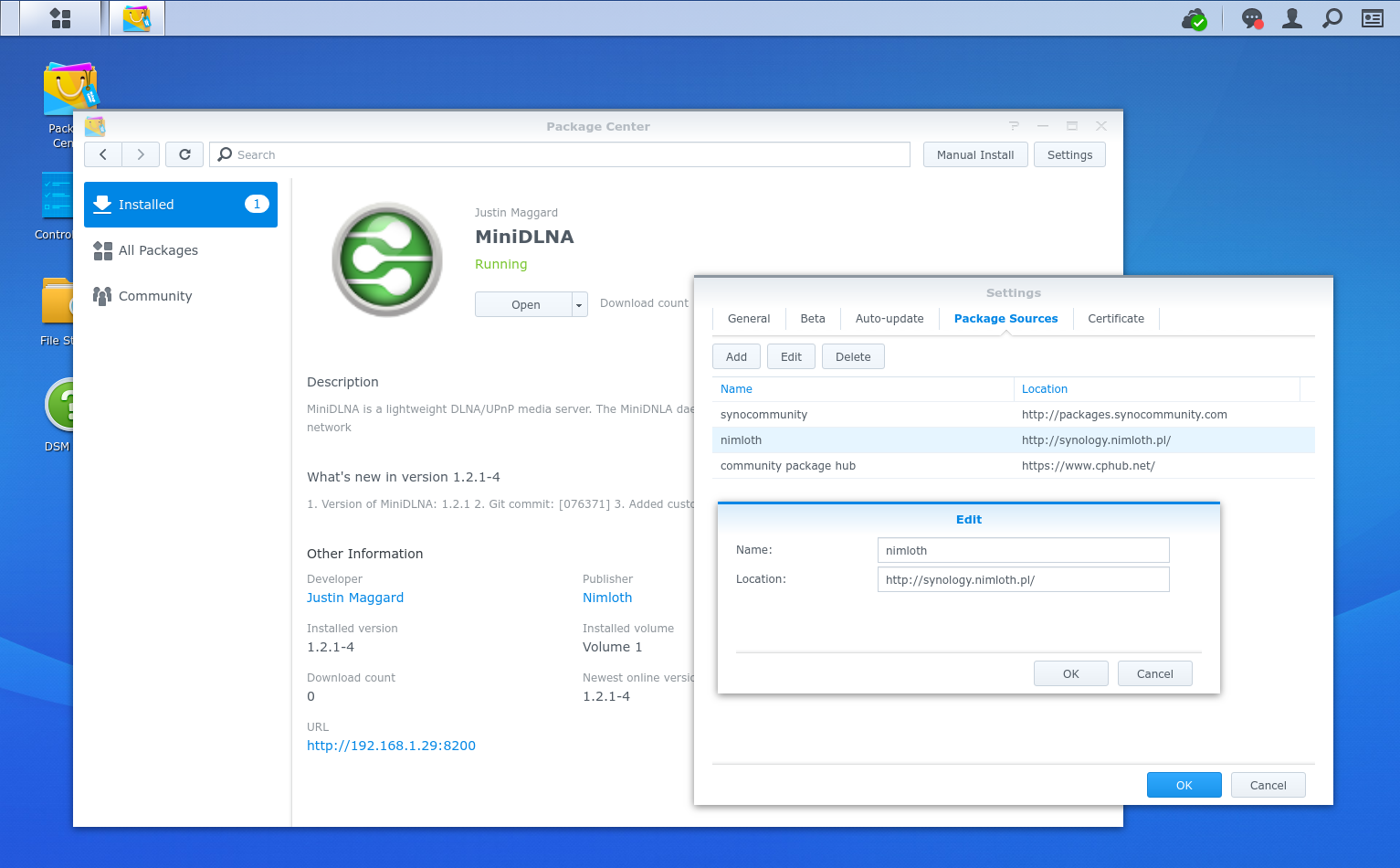
Task: Click Edit button above sources list
Action: point(791,357)
